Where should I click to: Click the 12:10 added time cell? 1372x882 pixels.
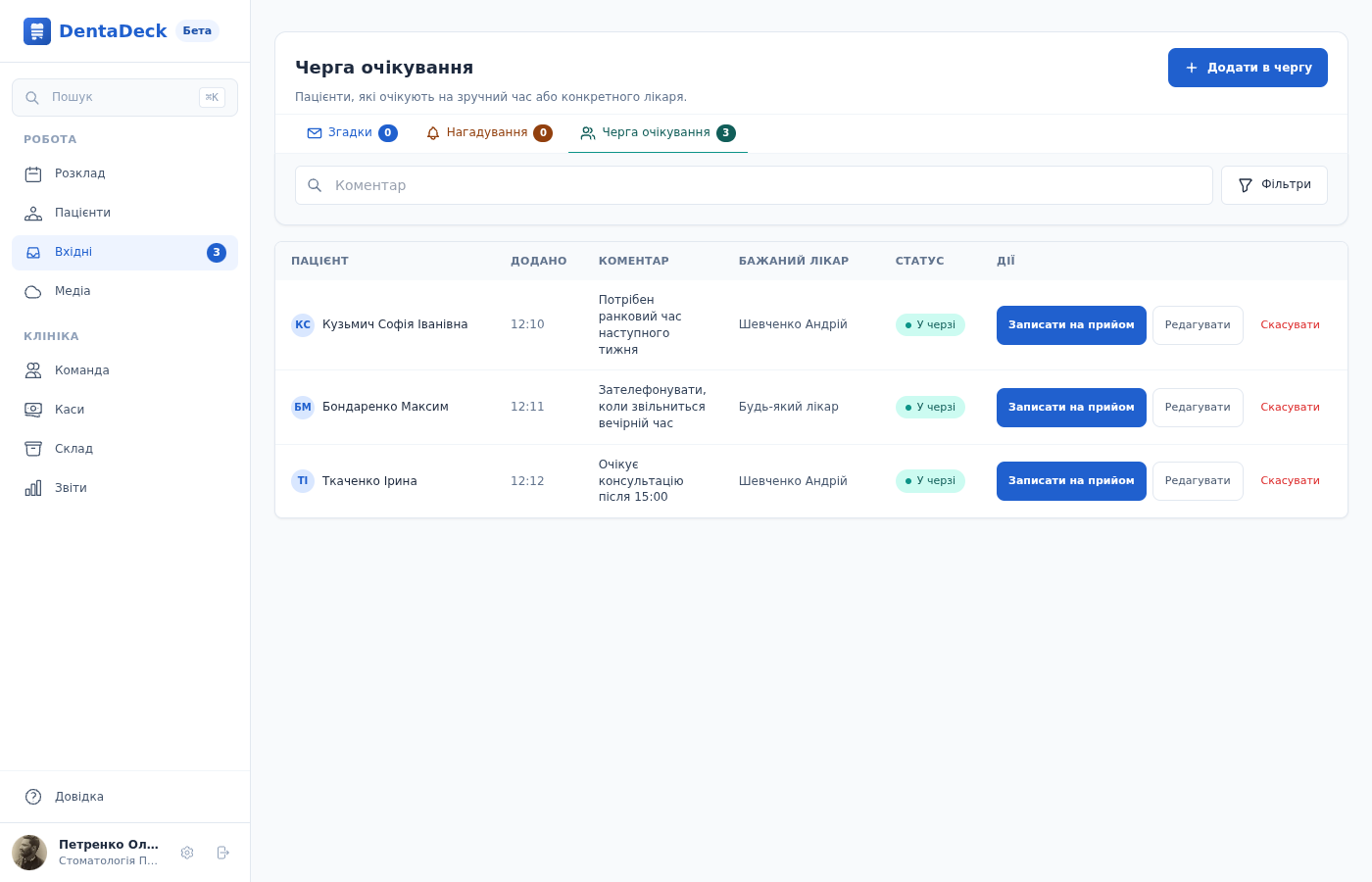click(x=527, y=324)
